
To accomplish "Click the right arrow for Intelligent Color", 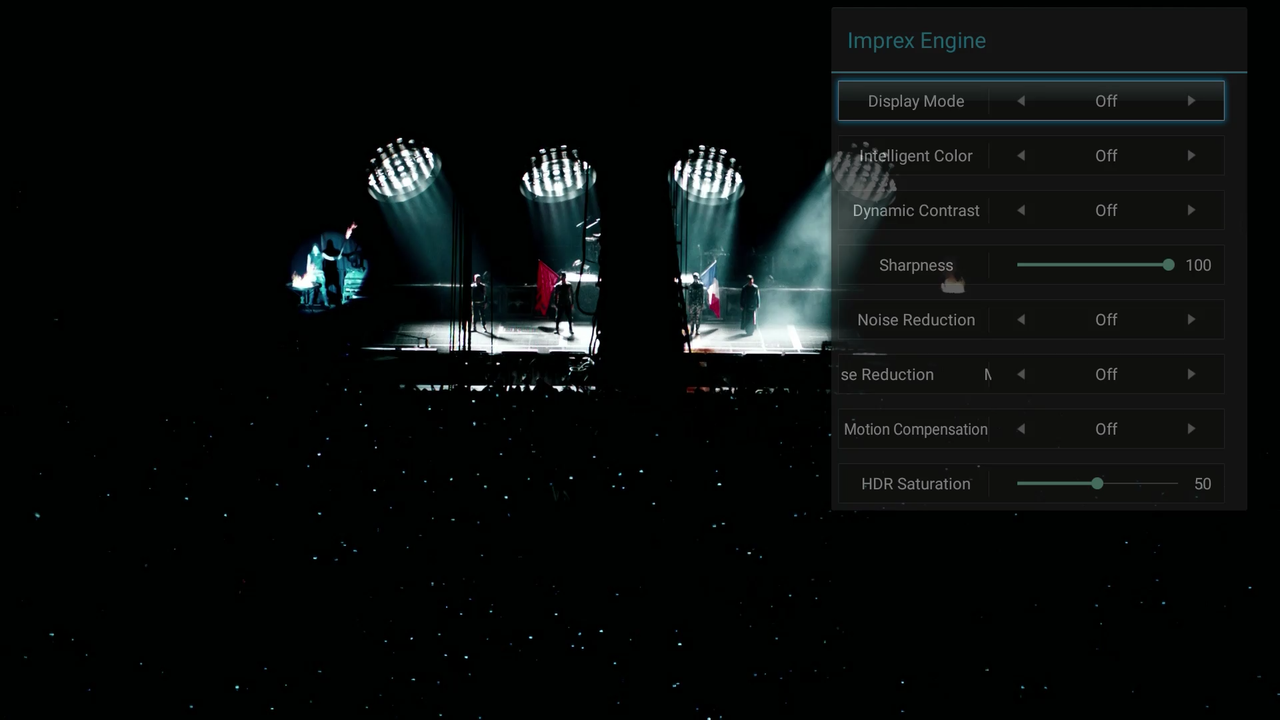I will pos(1191,155).
